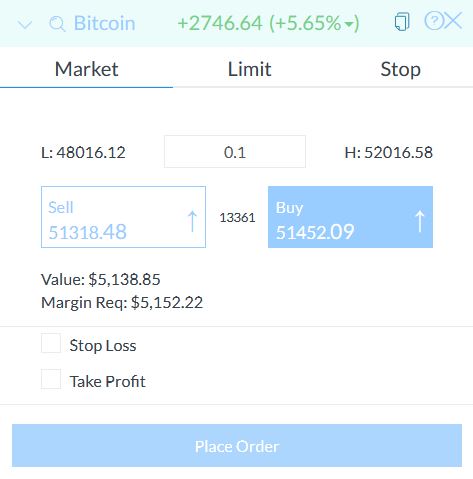Select Buy at 51452.09
The height and width of the screenshot is (479, 473).
point(350,217)
